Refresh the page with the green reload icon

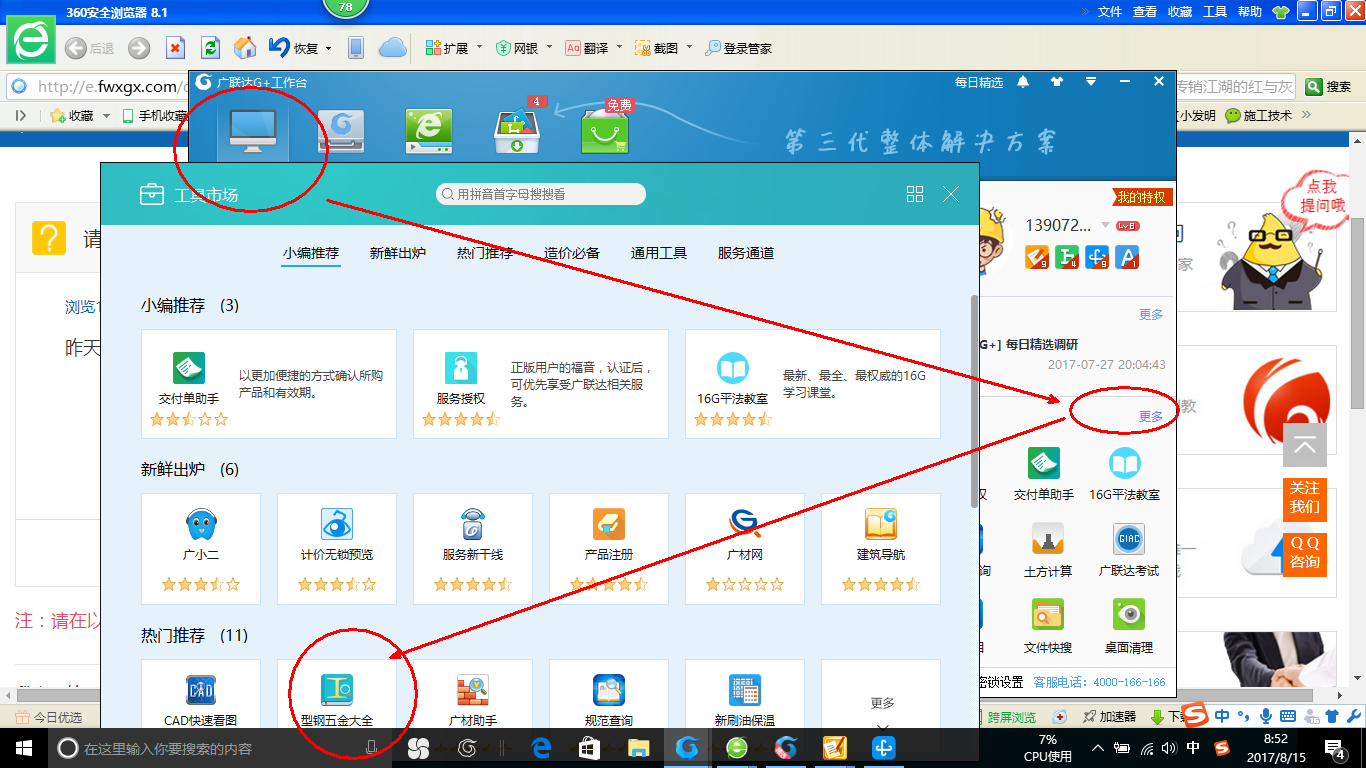click(210, 48)
